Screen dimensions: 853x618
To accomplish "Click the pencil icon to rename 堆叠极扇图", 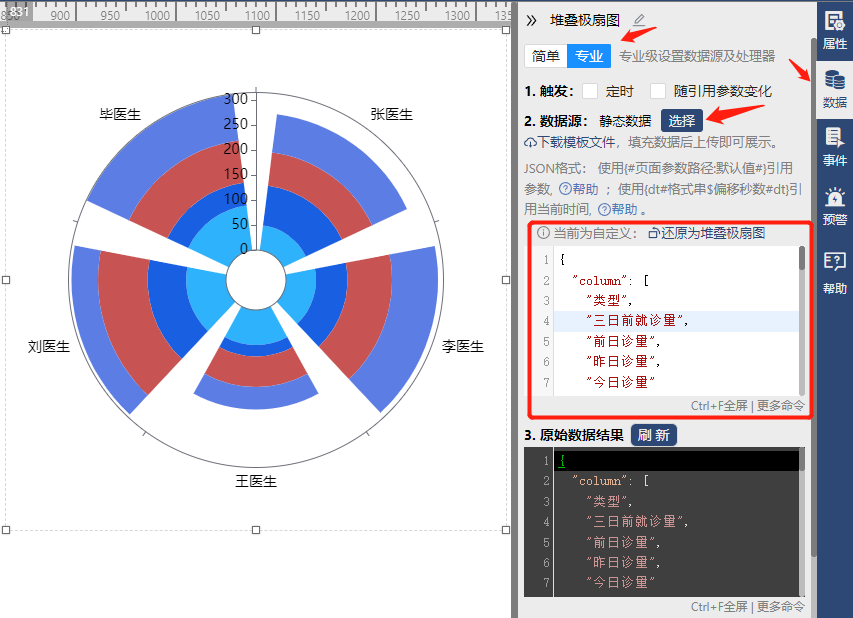I will (639, 21).
